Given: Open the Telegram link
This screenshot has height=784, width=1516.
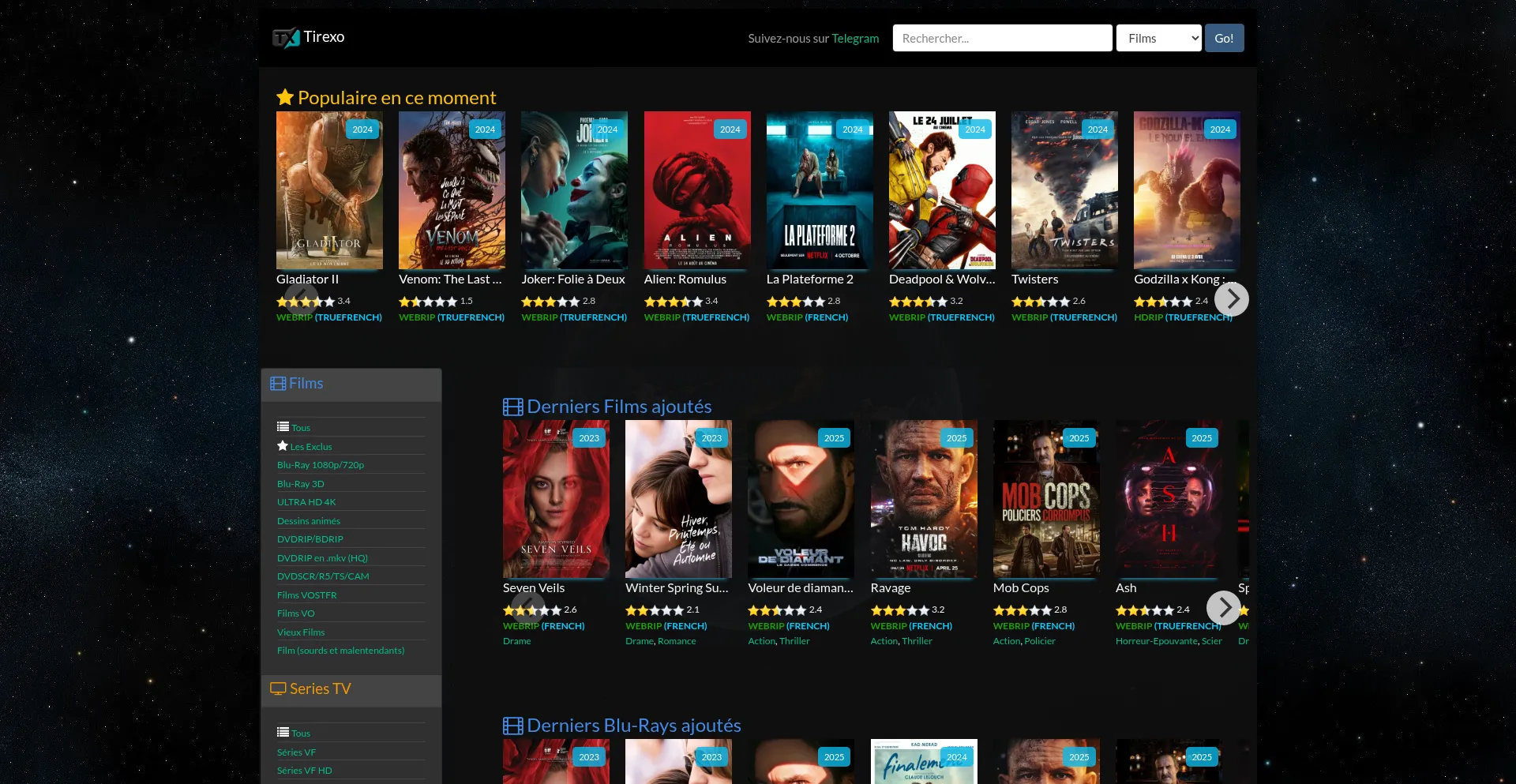Looking at the screenshot, I should (854, 38).
